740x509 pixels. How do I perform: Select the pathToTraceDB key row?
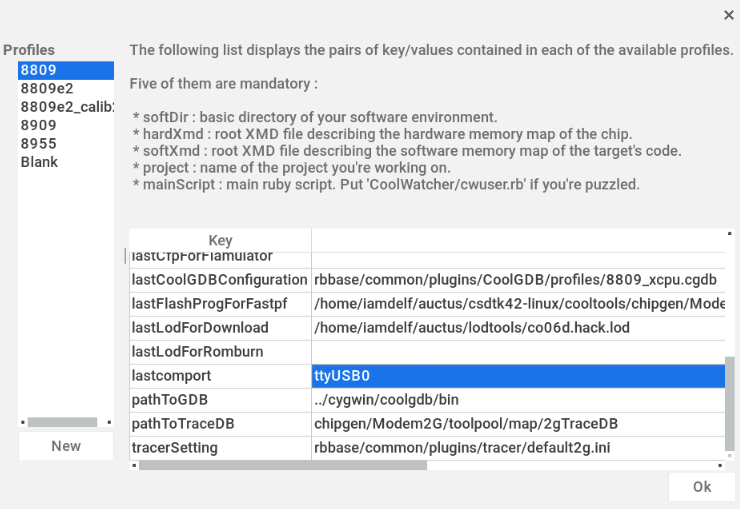coord(220,424)
